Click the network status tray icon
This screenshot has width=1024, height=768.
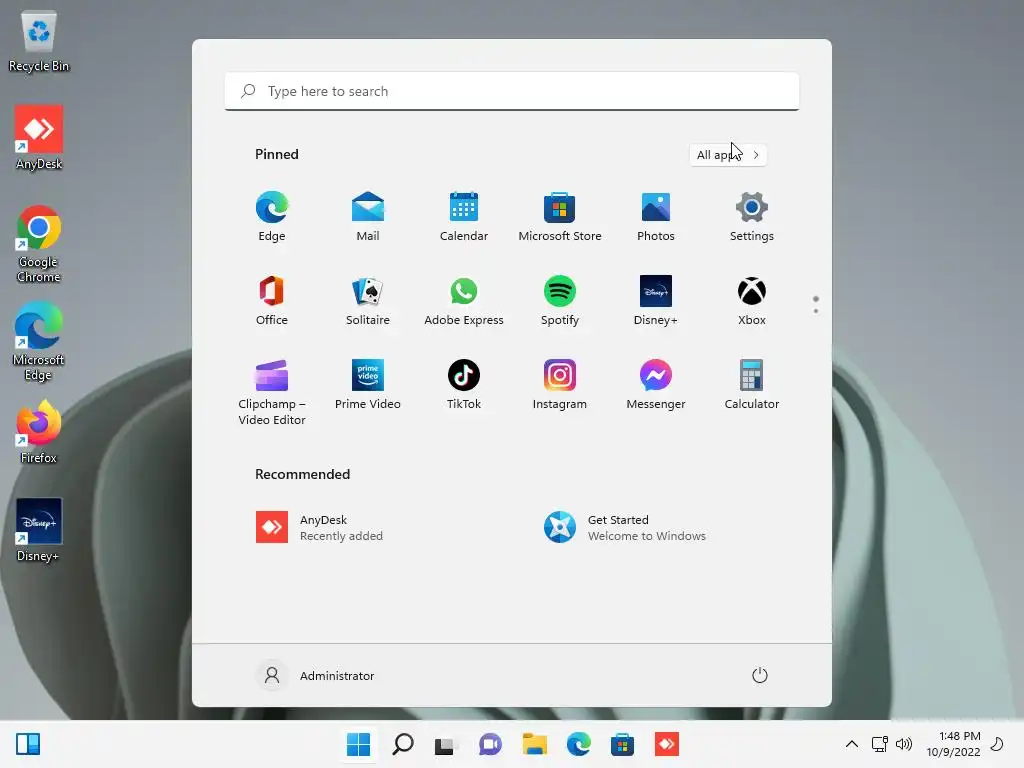[880, 744]
